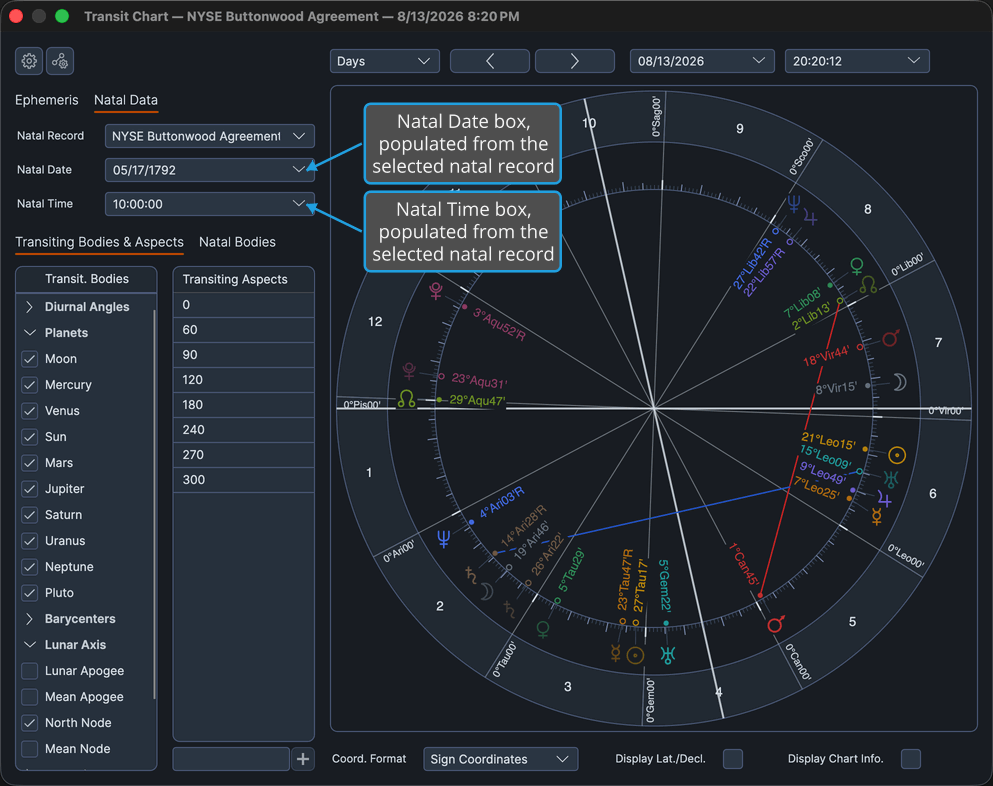The height and width of the screenshot is (786, 993).
Task: Open the 20:20:12 time dropdown
Action: pyautogui.click(x=857, y=61)
